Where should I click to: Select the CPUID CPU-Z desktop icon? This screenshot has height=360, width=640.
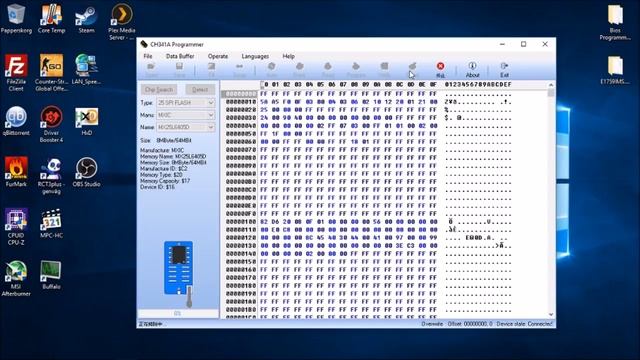16,227
